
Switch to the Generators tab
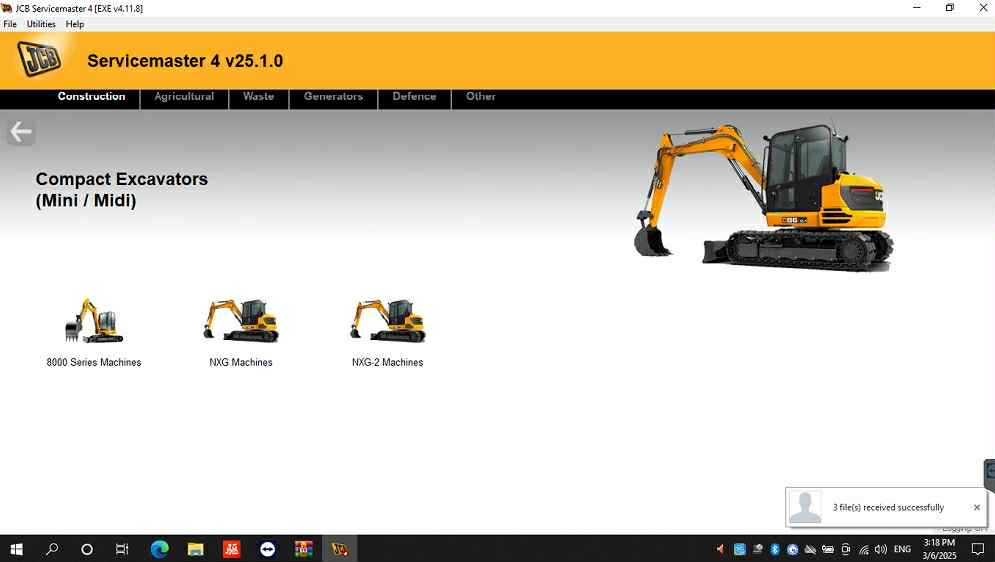333,96
